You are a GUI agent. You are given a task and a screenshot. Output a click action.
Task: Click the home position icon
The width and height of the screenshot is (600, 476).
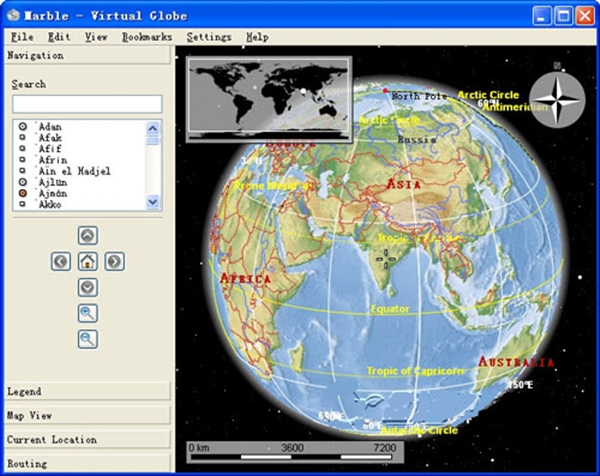(88, 261)
